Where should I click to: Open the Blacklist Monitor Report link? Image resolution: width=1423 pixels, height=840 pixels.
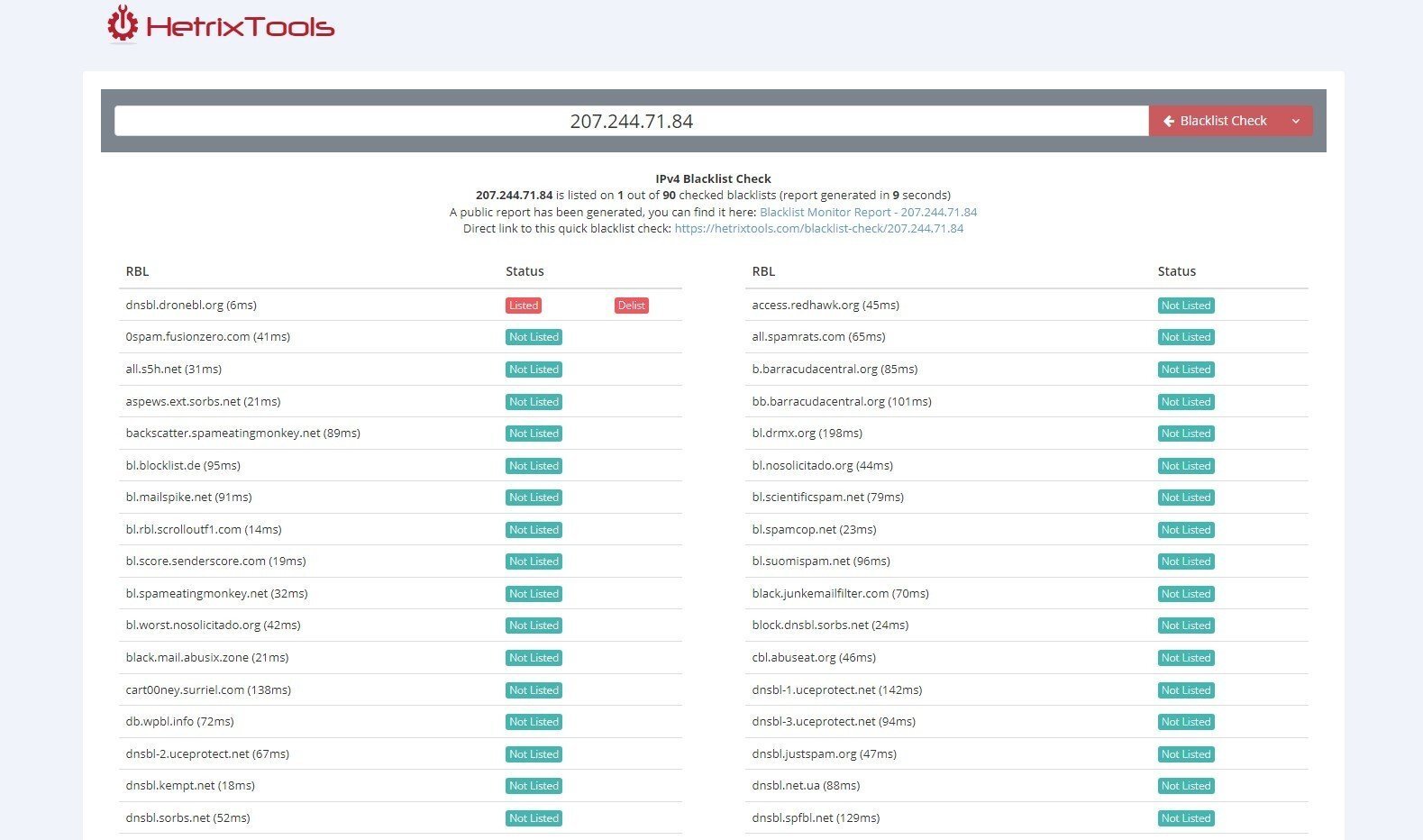click(868, 212)
